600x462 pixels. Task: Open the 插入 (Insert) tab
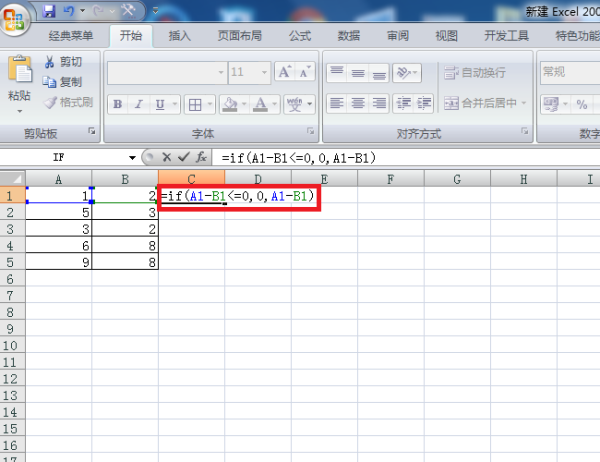point(179,36)
